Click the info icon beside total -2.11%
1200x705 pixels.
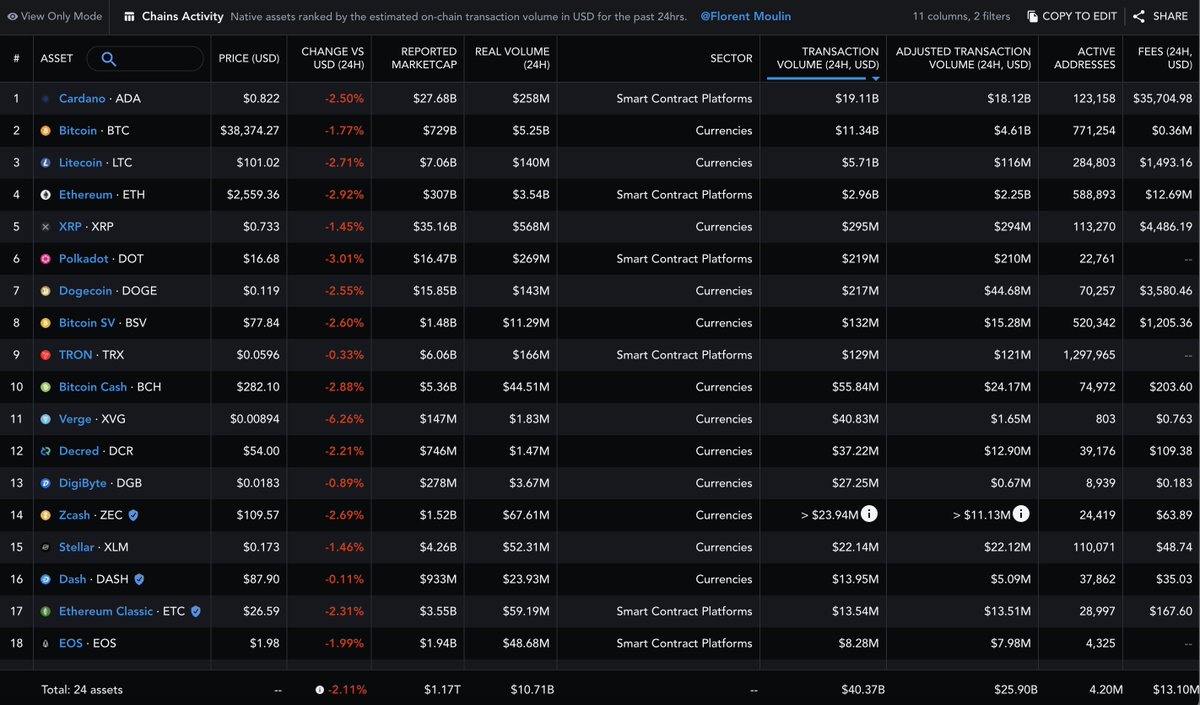[x=319, y=690]
